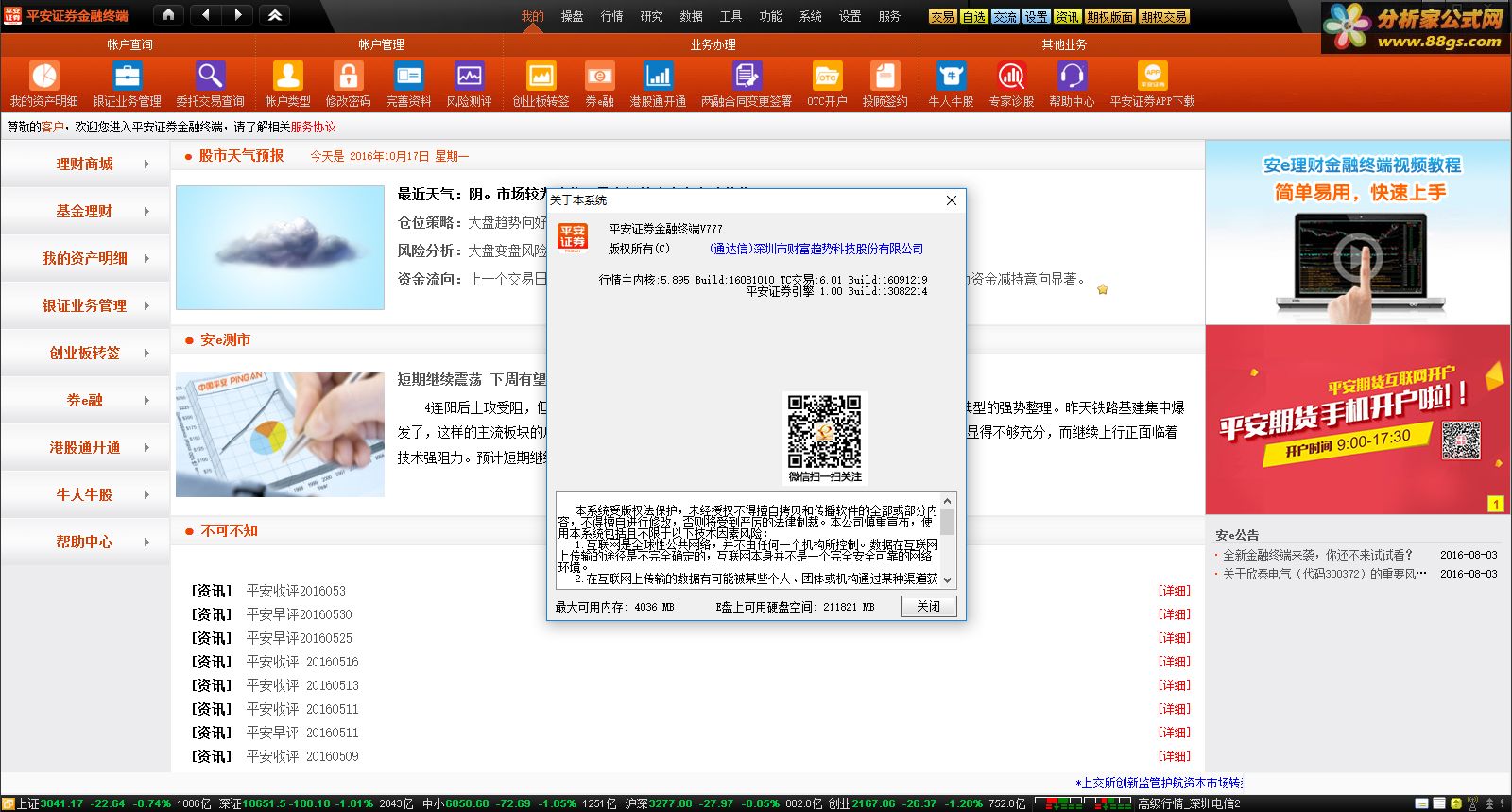Image resolution: width=1512 pixels, height=812 pixels.
Task: Open 风险测评 chart icon
Action: [x=469, y=76]
